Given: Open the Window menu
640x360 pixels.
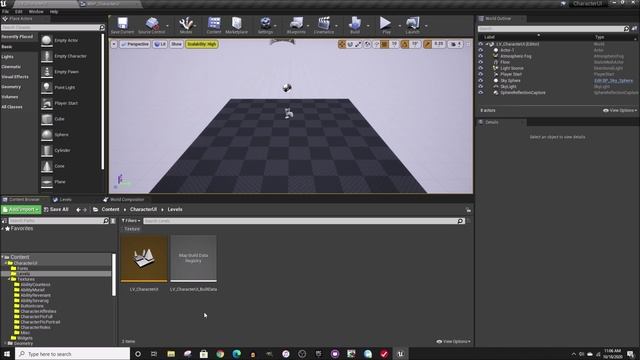Looking at the screenshot, I should tap(36, 11).
